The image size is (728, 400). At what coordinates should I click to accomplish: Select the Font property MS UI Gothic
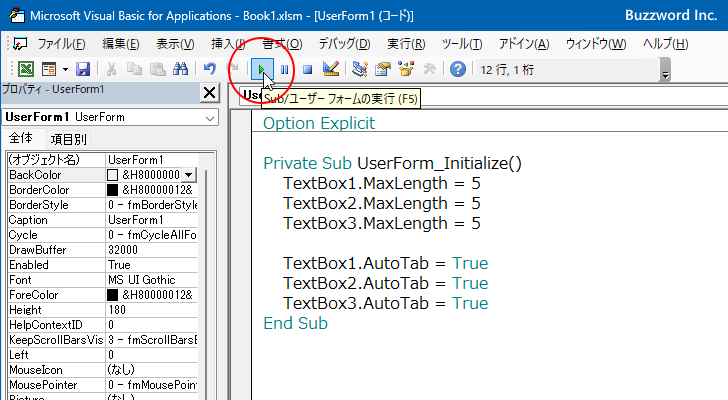coord(103,280)
